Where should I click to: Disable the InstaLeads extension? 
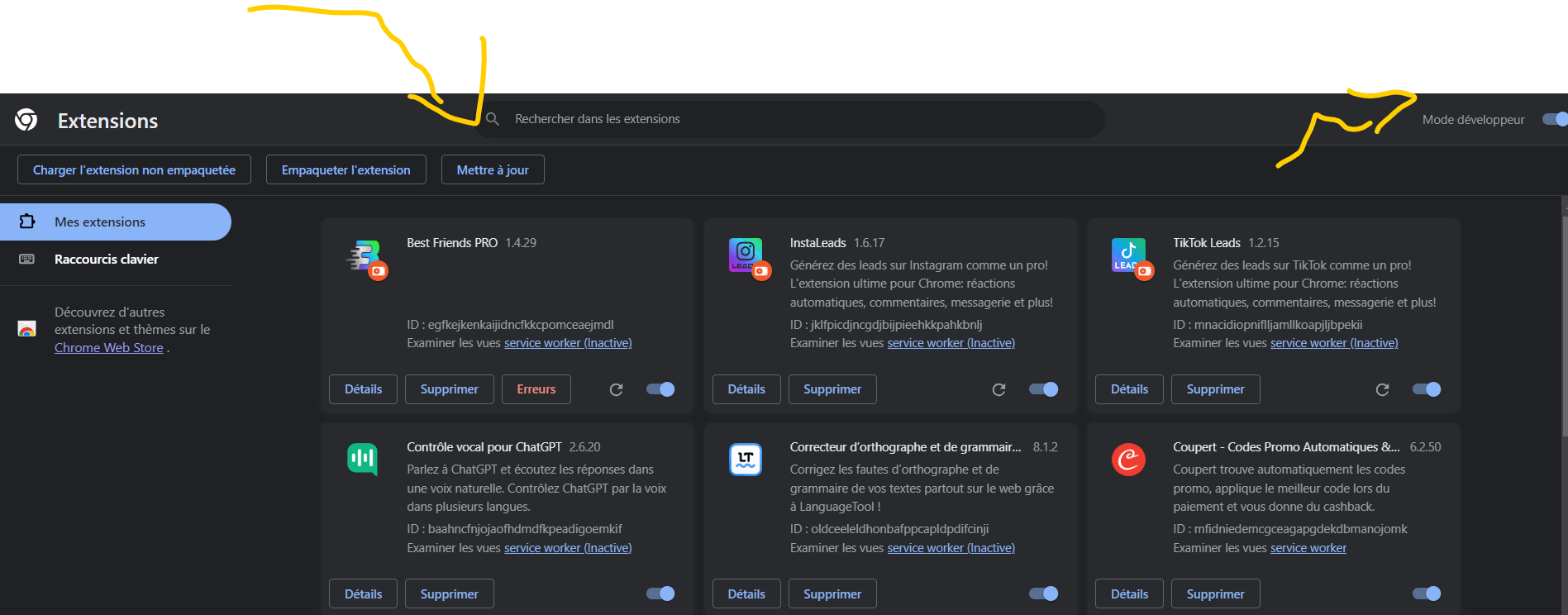click(1043, 389)
